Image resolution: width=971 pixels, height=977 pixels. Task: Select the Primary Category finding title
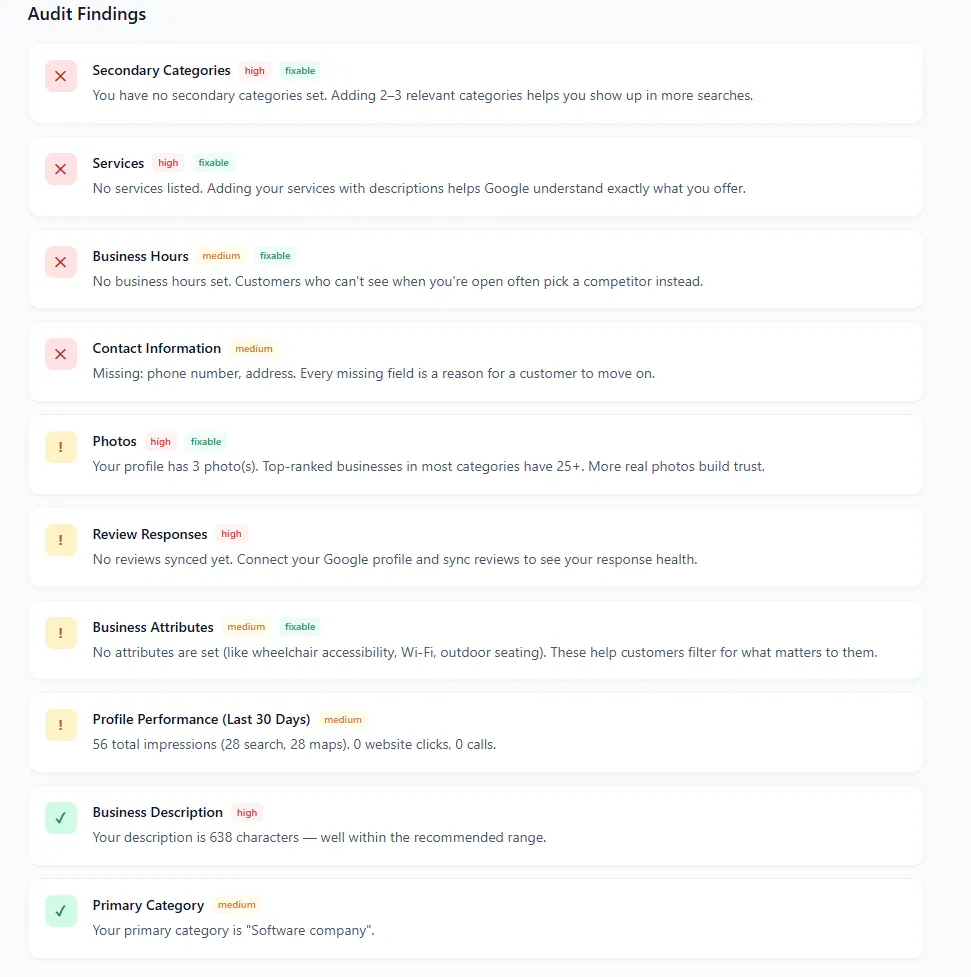pos(148,905)
